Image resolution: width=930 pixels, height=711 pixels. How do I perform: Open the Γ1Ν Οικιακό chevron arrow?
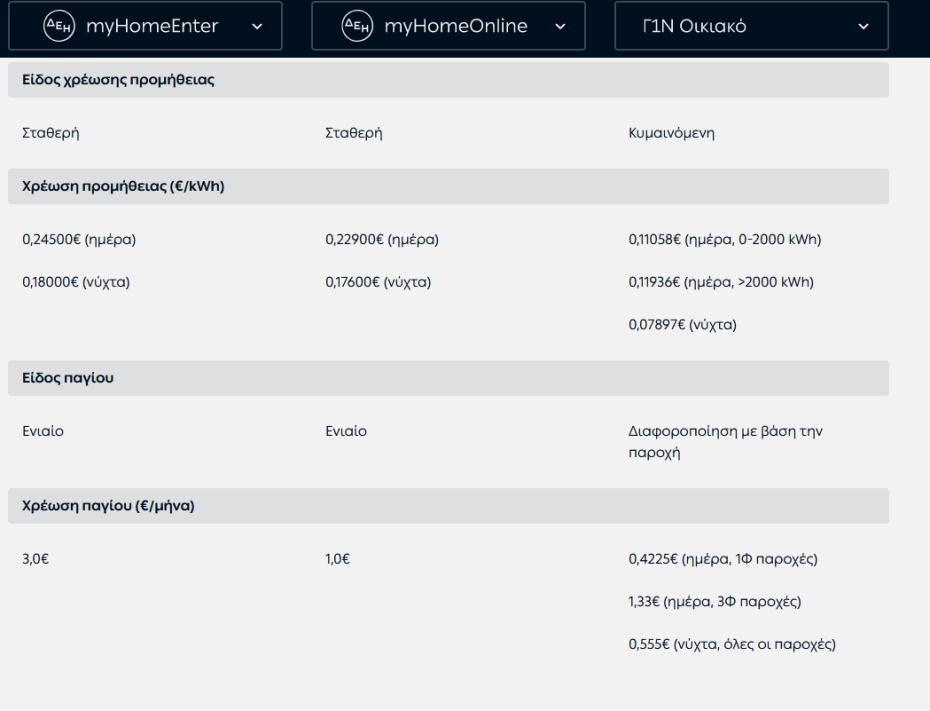[863, 27]
